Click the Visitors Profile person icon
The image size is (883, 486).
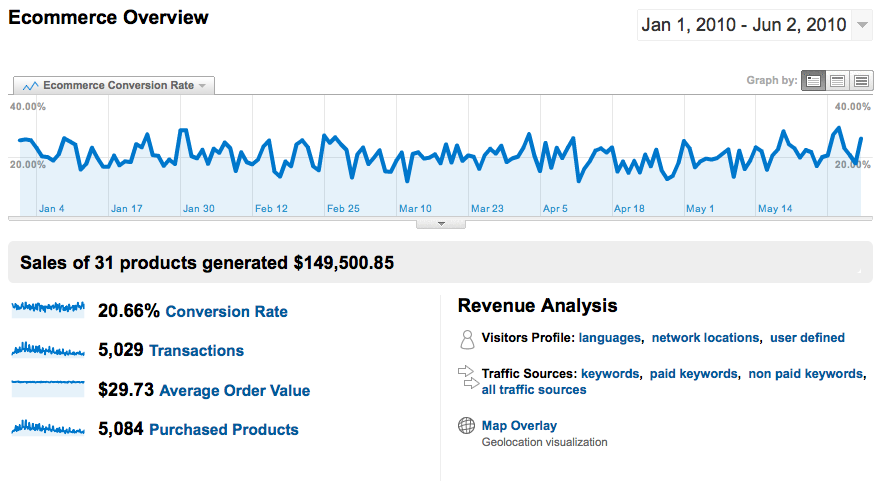coord(466,339)
